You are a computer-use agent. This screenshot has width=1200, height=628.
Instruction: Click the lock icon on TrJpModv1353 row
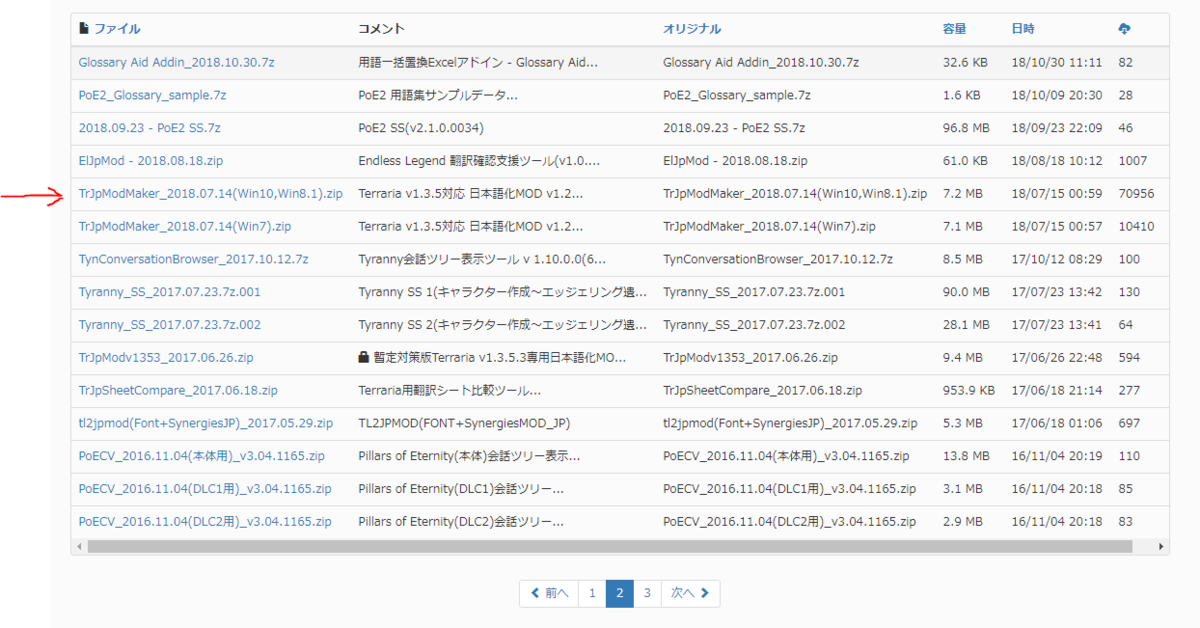[366, 357]
